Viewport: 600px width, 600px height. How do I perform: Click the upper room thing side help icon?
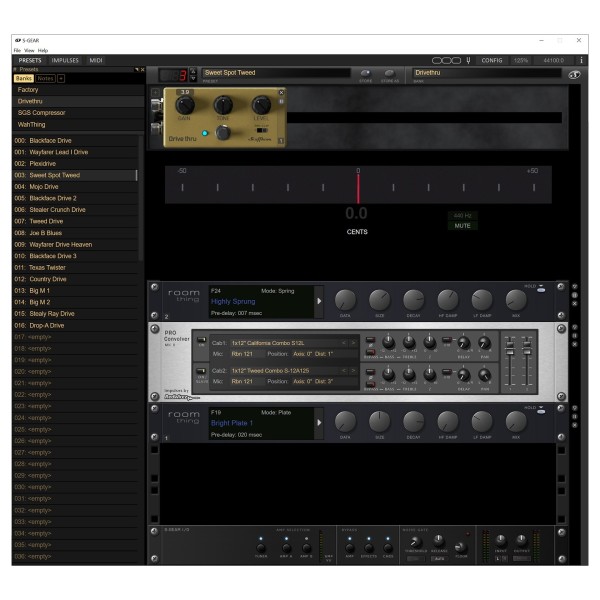click(574, 286)
